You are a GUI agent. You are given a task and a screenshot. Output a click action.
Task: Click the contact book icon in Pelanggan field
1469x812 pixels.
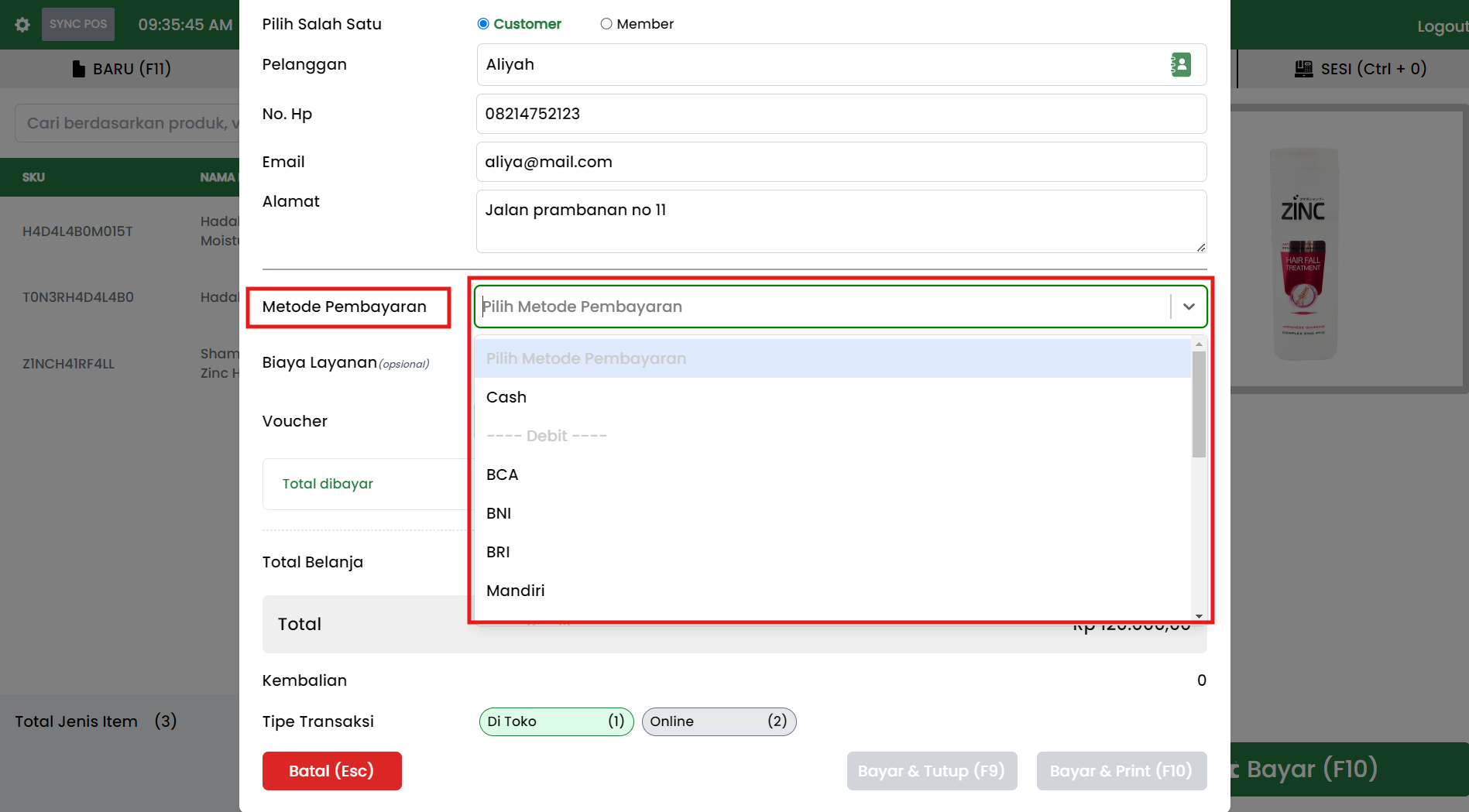click(x=1180, y=65)
